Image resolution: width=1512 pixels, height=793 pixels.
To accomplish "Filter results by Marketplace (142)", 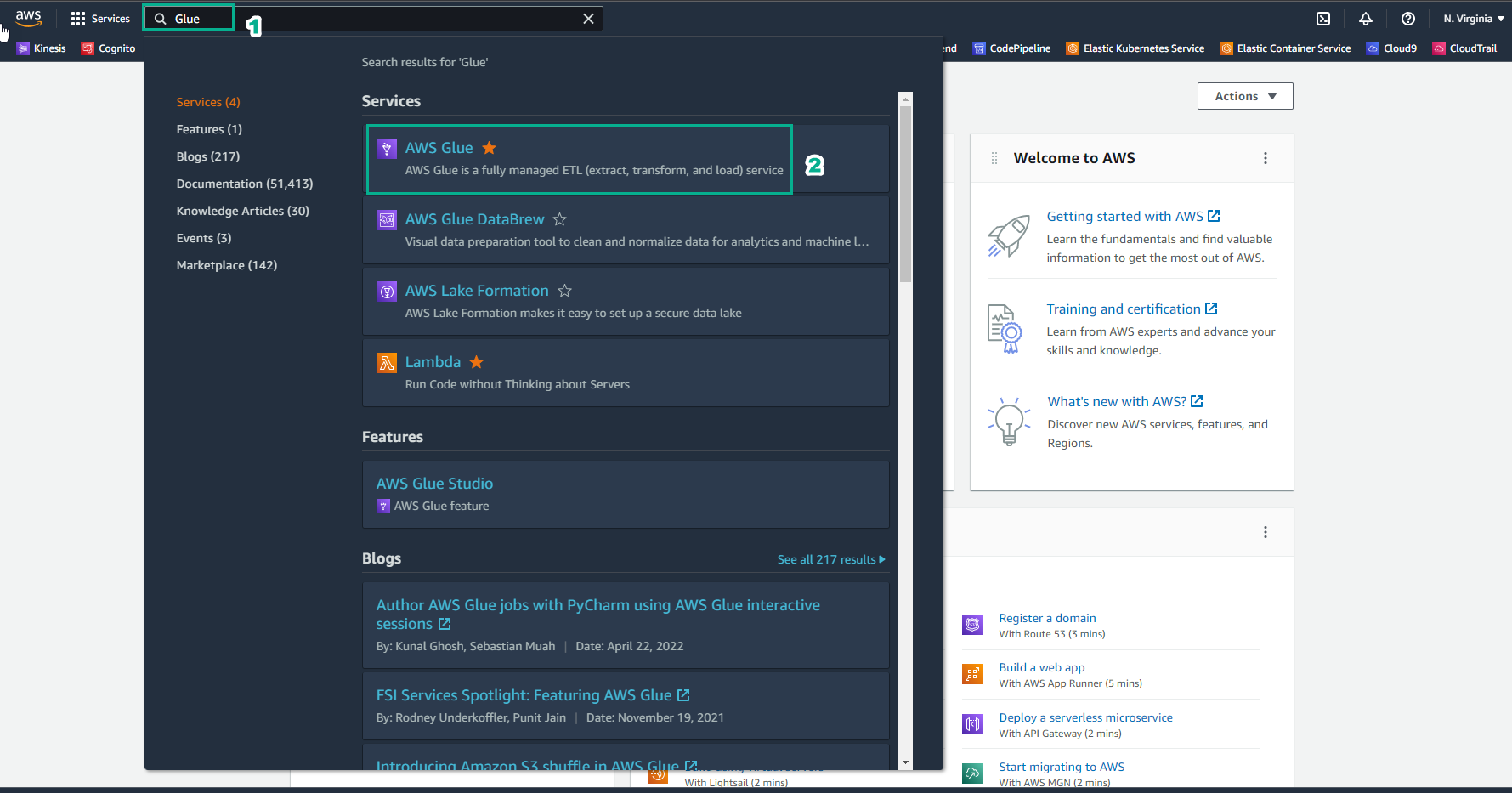I will tap(227, 265).
